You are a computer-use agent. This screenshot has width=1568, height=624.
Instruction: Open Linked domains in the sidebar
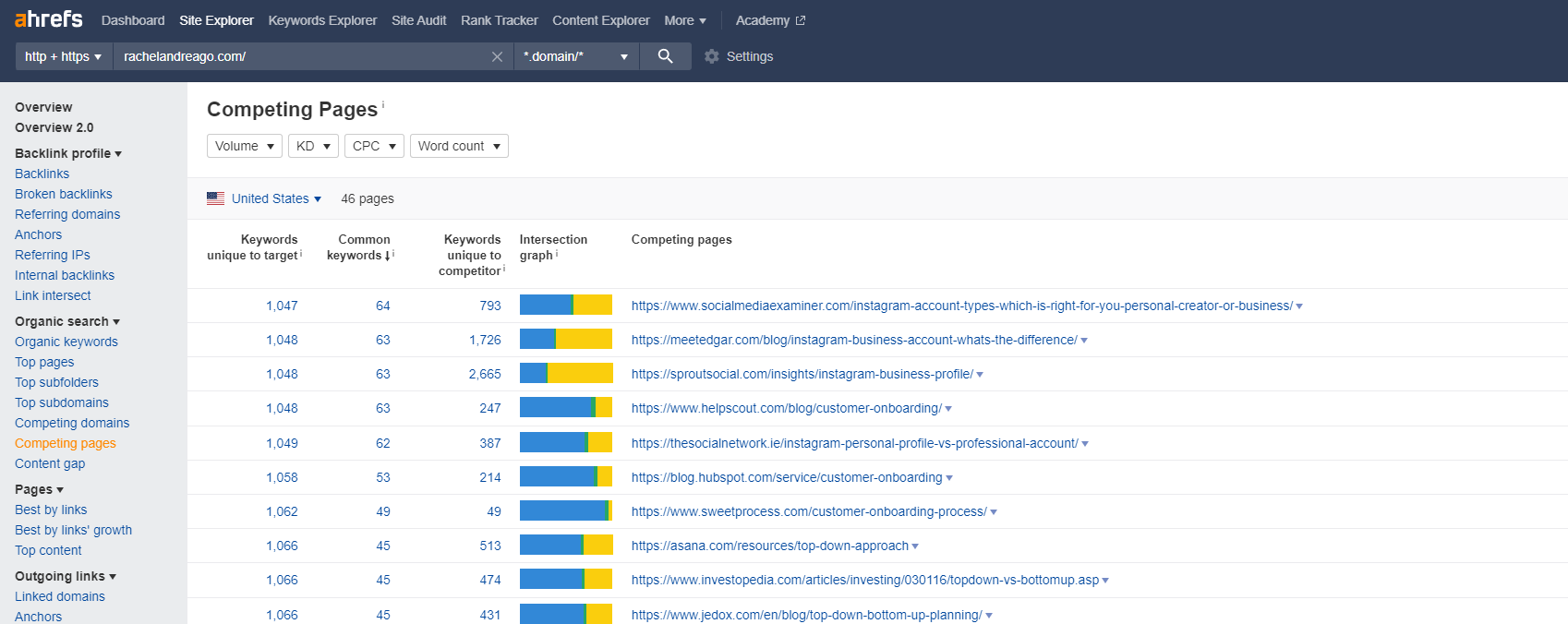(x=60, y=596)
